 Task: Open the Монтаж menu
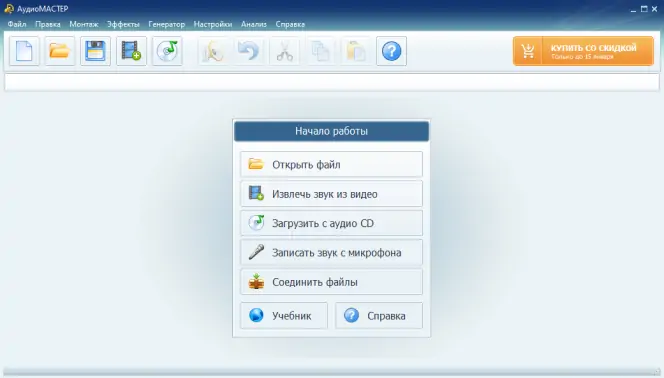tap(84, 25)
